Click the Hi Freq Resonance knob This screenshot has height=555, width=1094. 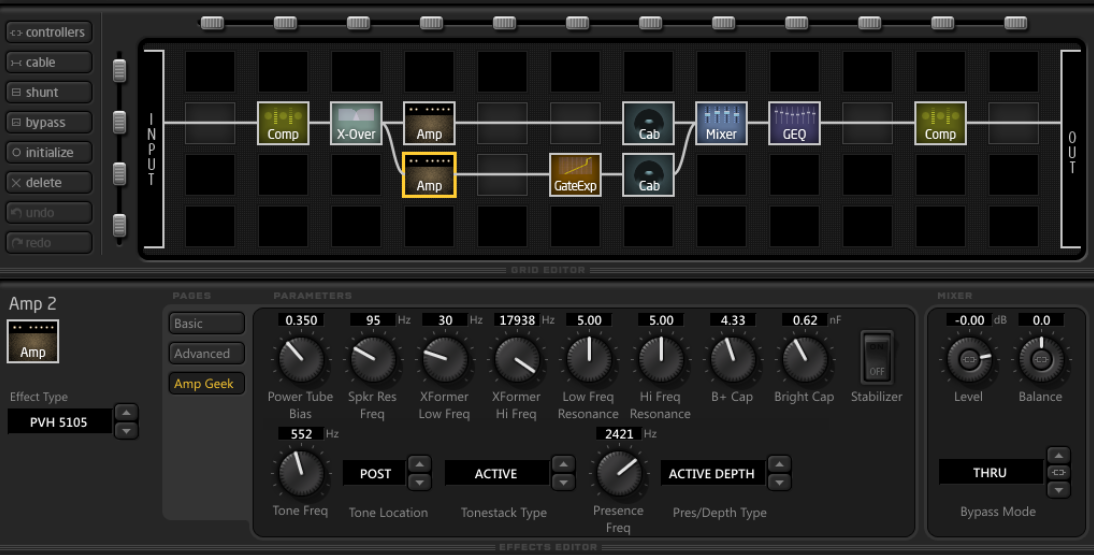[x=661, y=360]
